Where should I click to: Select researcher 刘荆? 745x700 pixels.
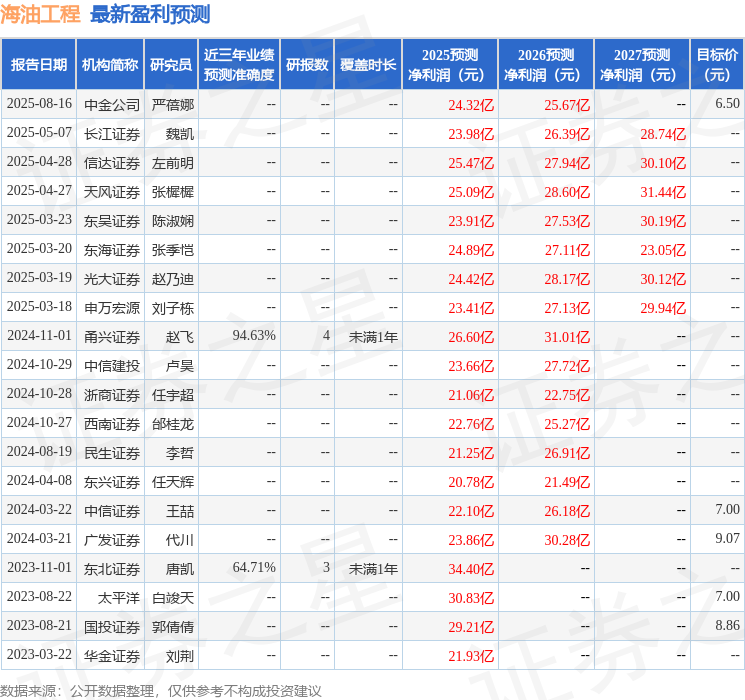point(180,656)
